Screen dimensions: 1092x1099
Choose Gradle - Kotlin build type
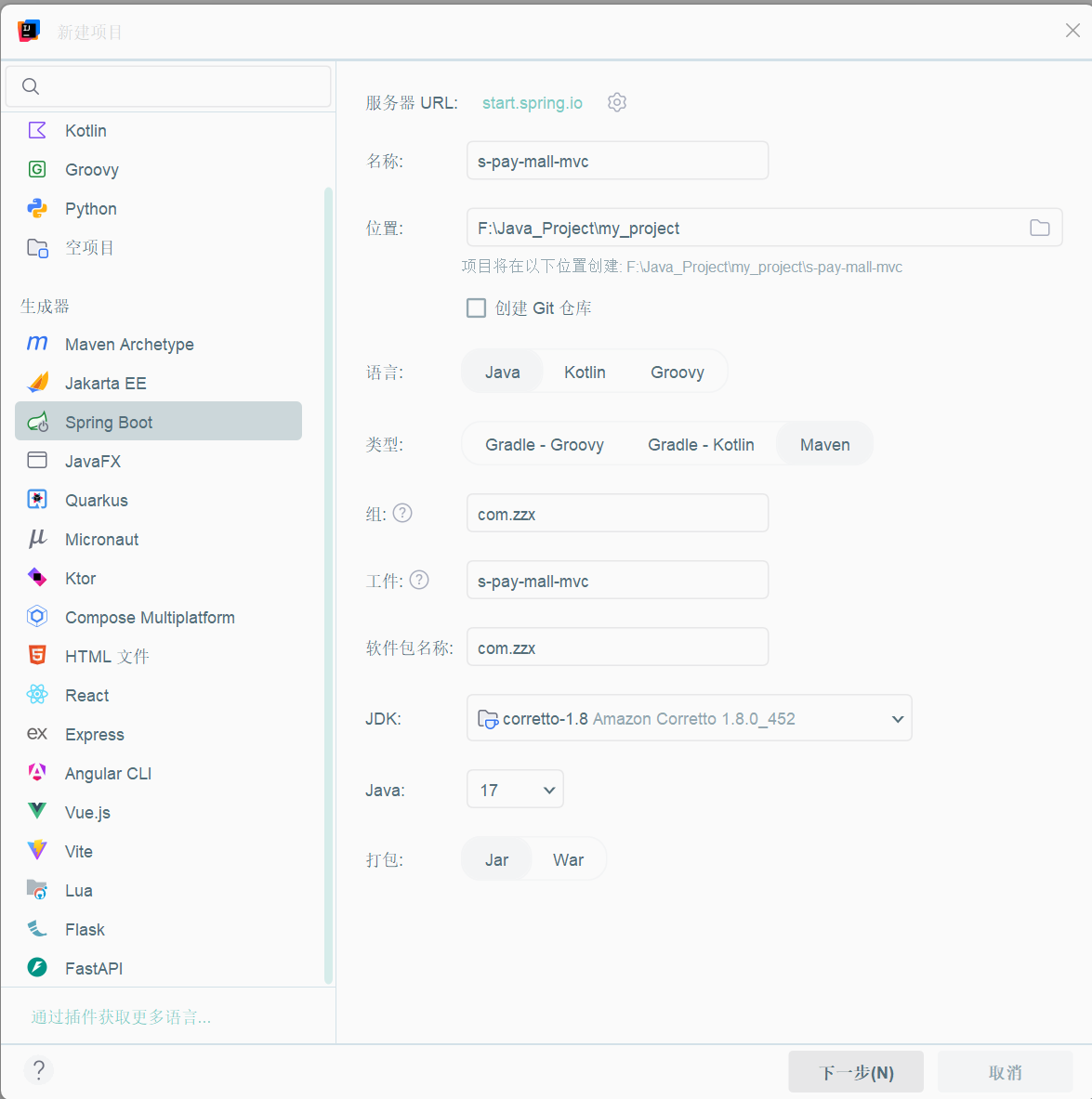701,444
